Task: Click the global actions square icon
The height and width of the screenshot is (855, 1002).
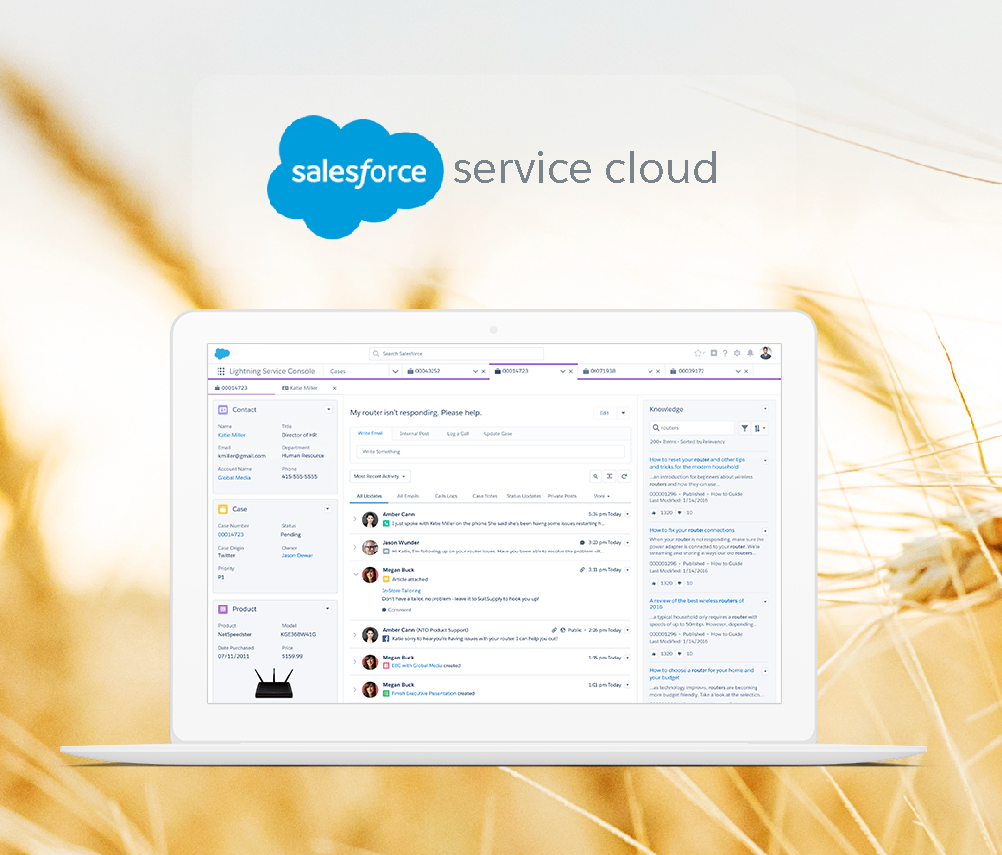Action: [714, 353]
